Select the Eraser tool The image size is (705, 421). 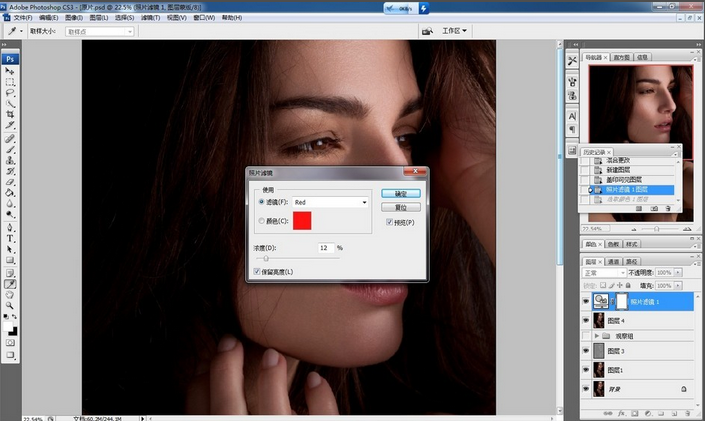click(x=9, y=182)
